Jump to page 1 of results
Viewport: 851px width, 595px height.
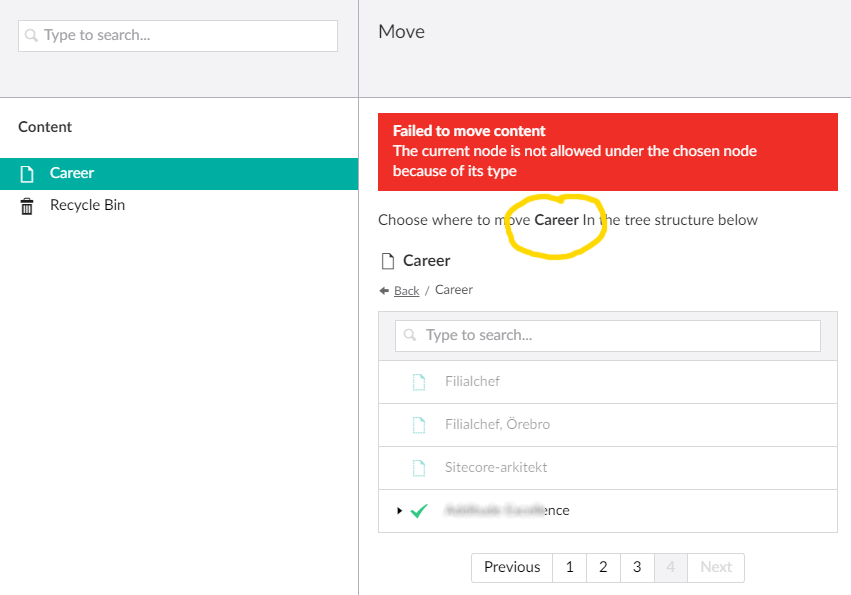tap(569, 567)
